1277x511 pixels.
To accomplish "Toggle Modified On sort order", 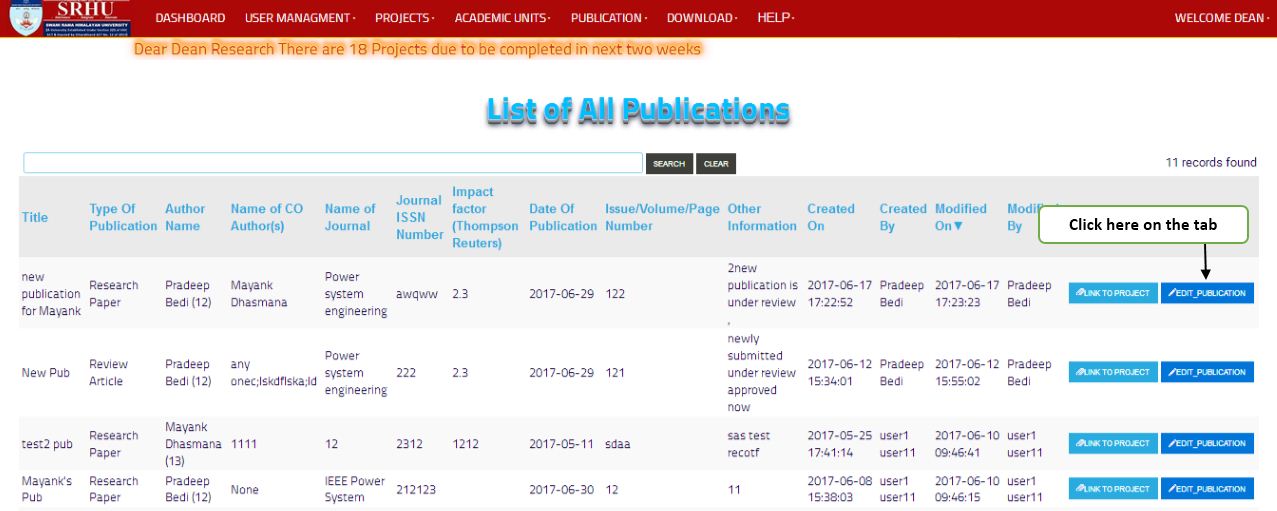I will pyautogui.click(x=961, y=217).
